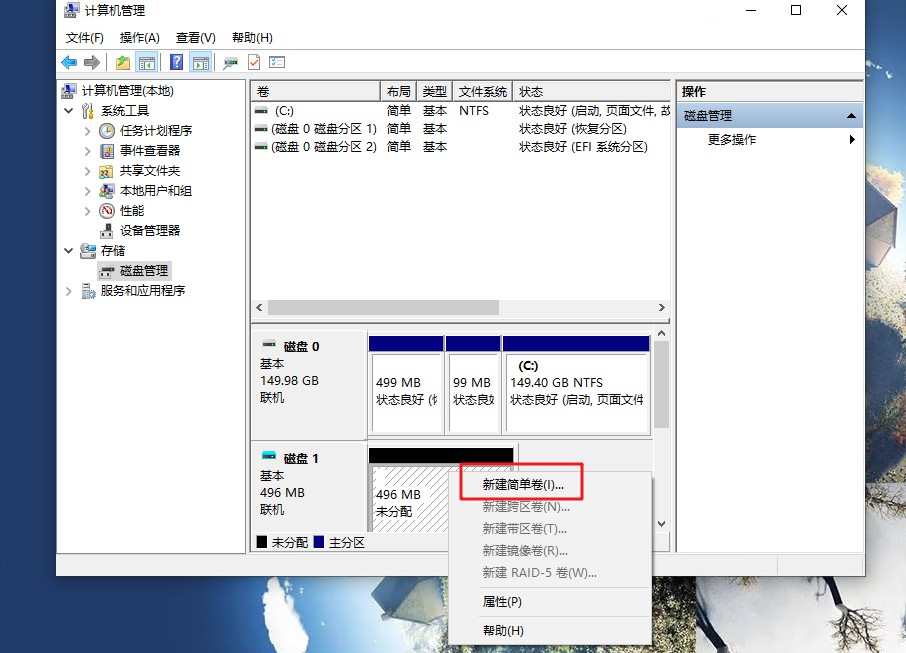Collapse the 系统工具 tree node
This screenshot has width=906, height=653.
point(69,110)
